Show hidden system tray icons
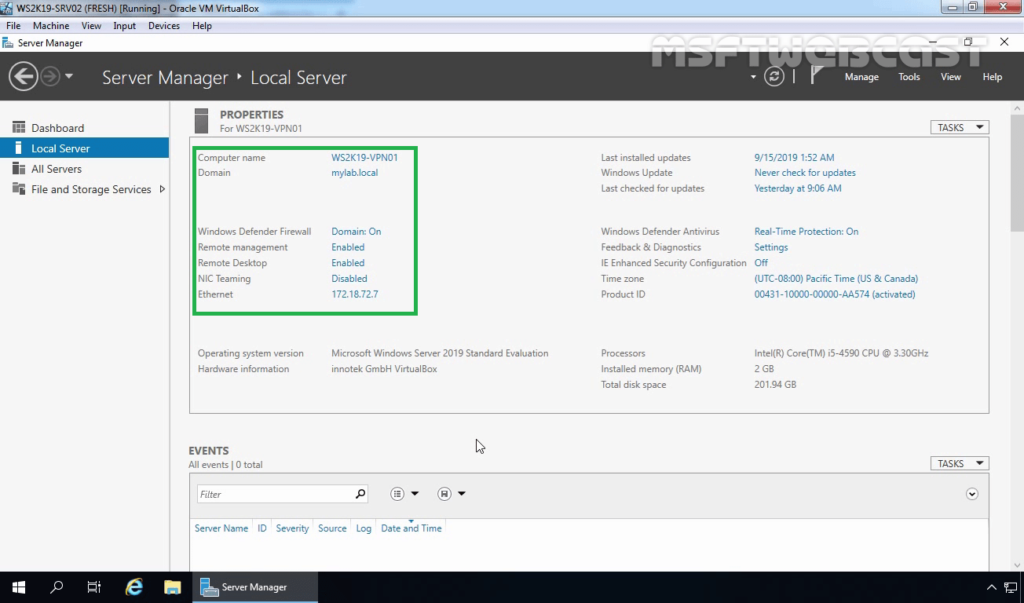The width and height of the screenshot is (1024, 603). click(x=991, y=587)
